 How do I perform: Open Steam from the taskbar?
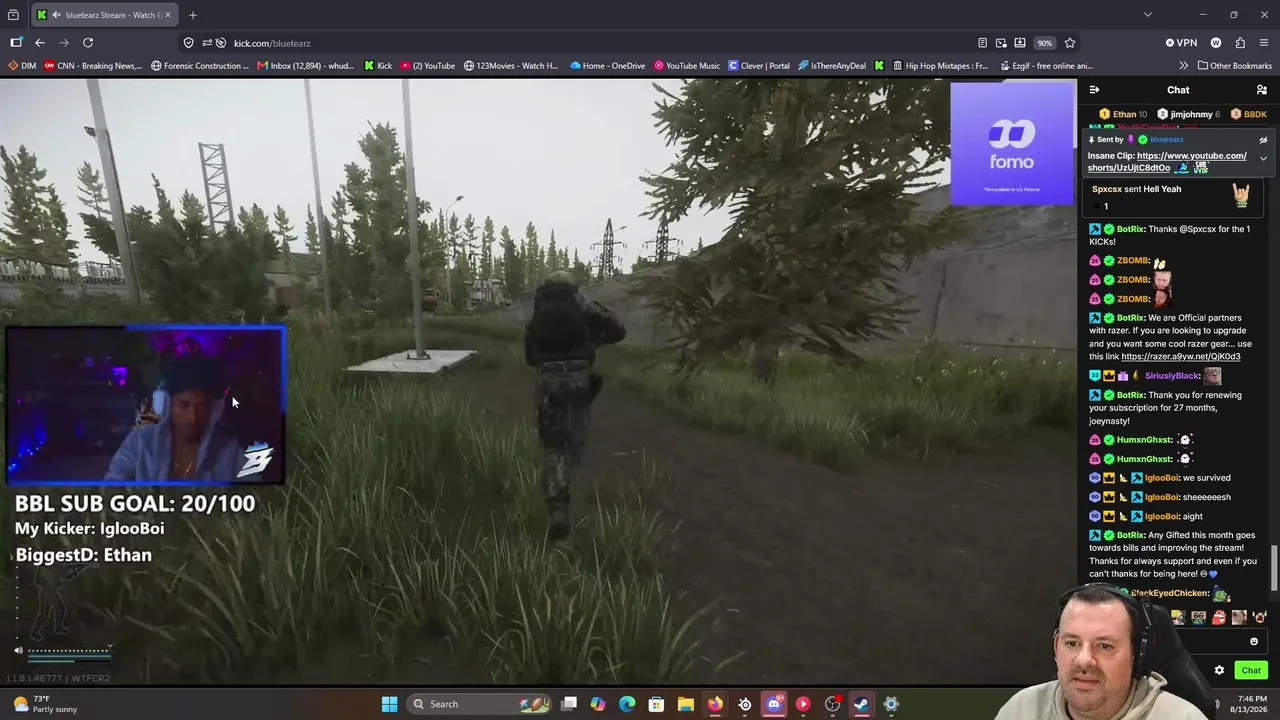861,704
